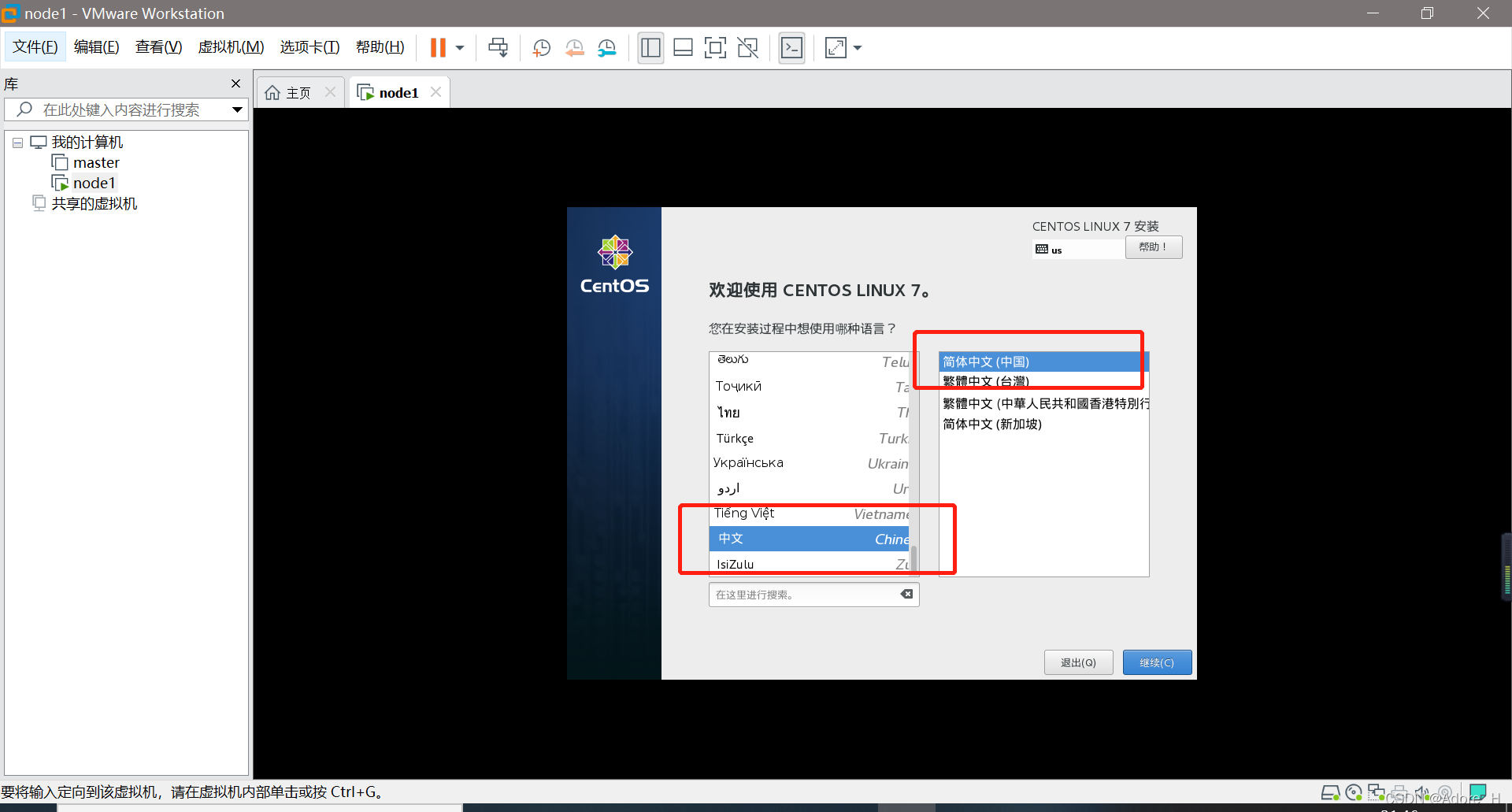Click the network adapter status icon
1512x812 pixels.
coord(1377,792)
